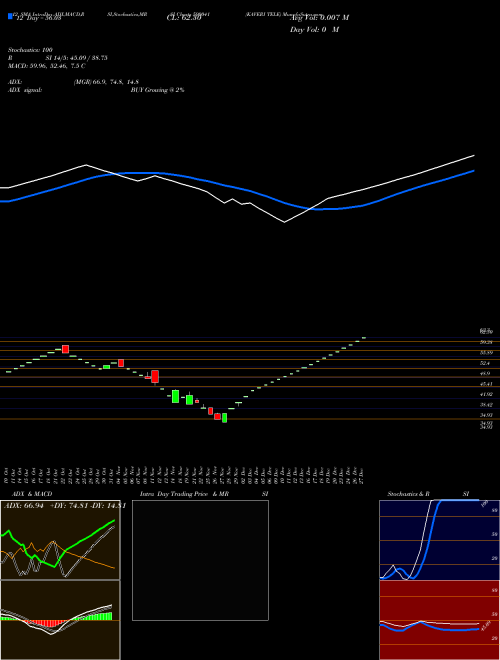Screen dimensions: 500x660
Task: Click the 'SI 14/3: 45.69 / 38.73' value
Action: [x=76, y=58]
